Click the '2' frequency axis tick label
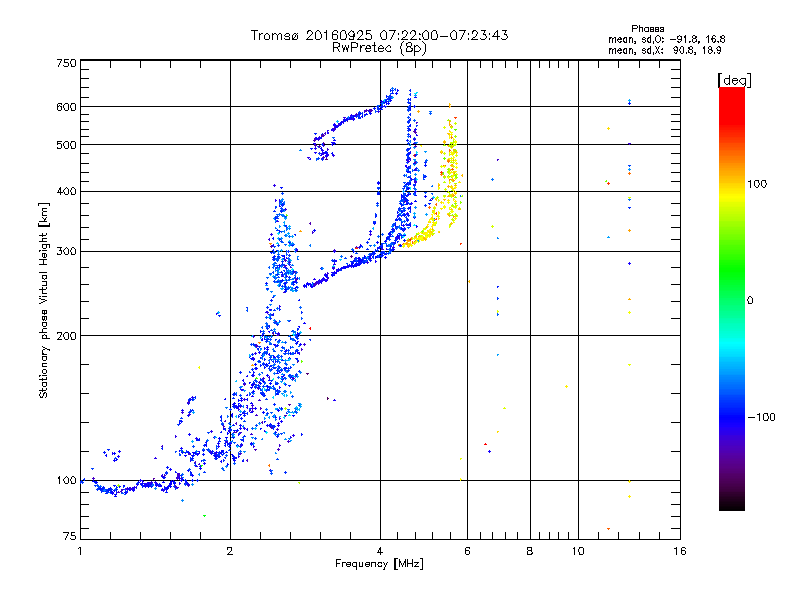Screen dimensions: 800x600 coord(230,551)
